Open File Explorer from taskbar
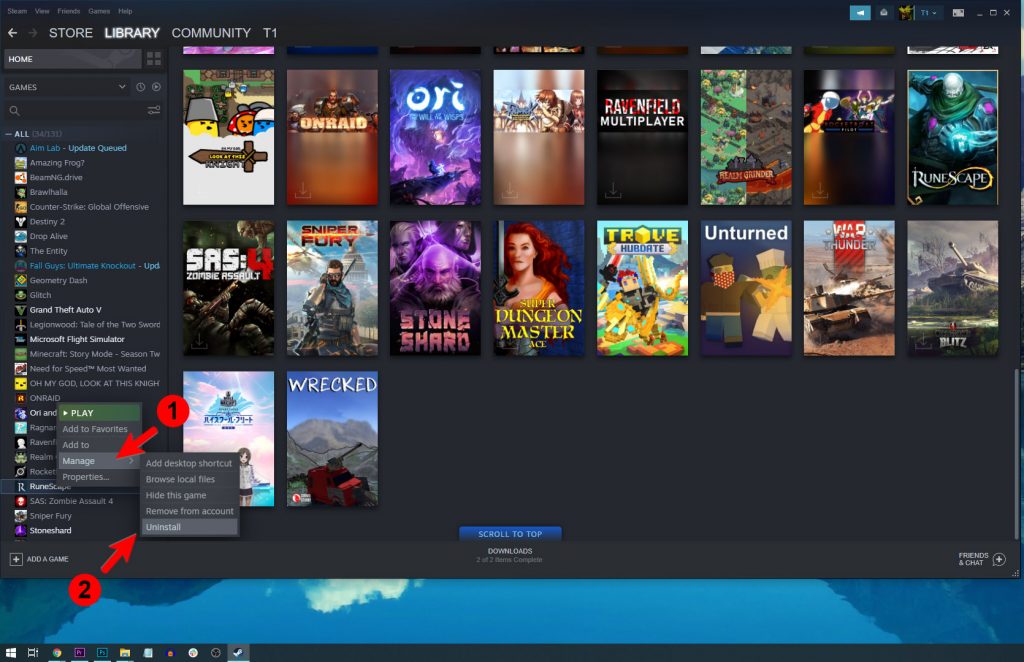Image resolution: width=1024 pixels, height=662 pixels. [x=125, y=652]
